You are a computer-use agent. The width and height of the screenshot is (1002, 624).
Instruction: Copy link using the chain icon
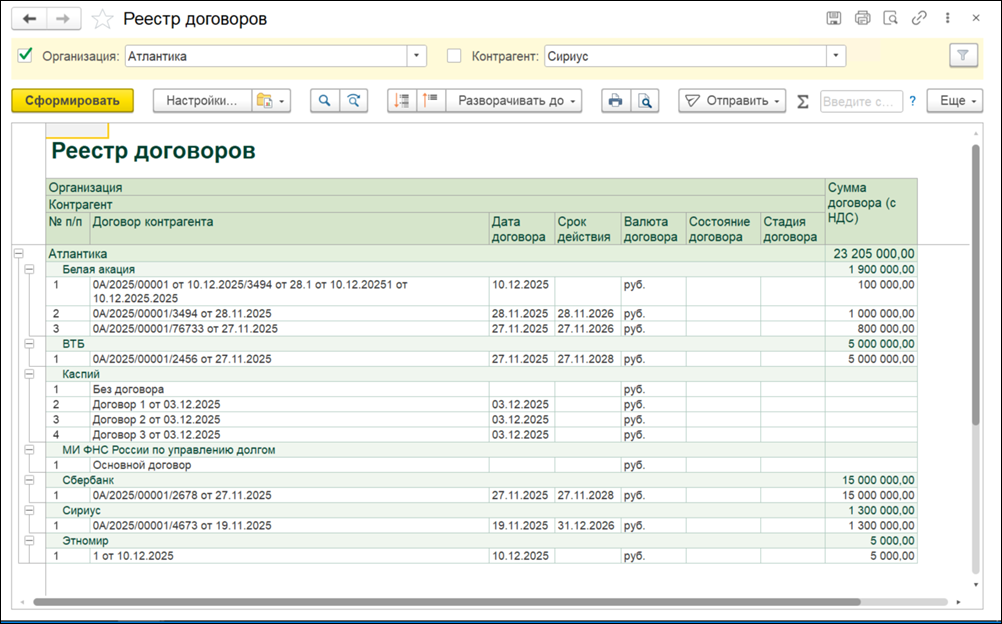[919, 18]
